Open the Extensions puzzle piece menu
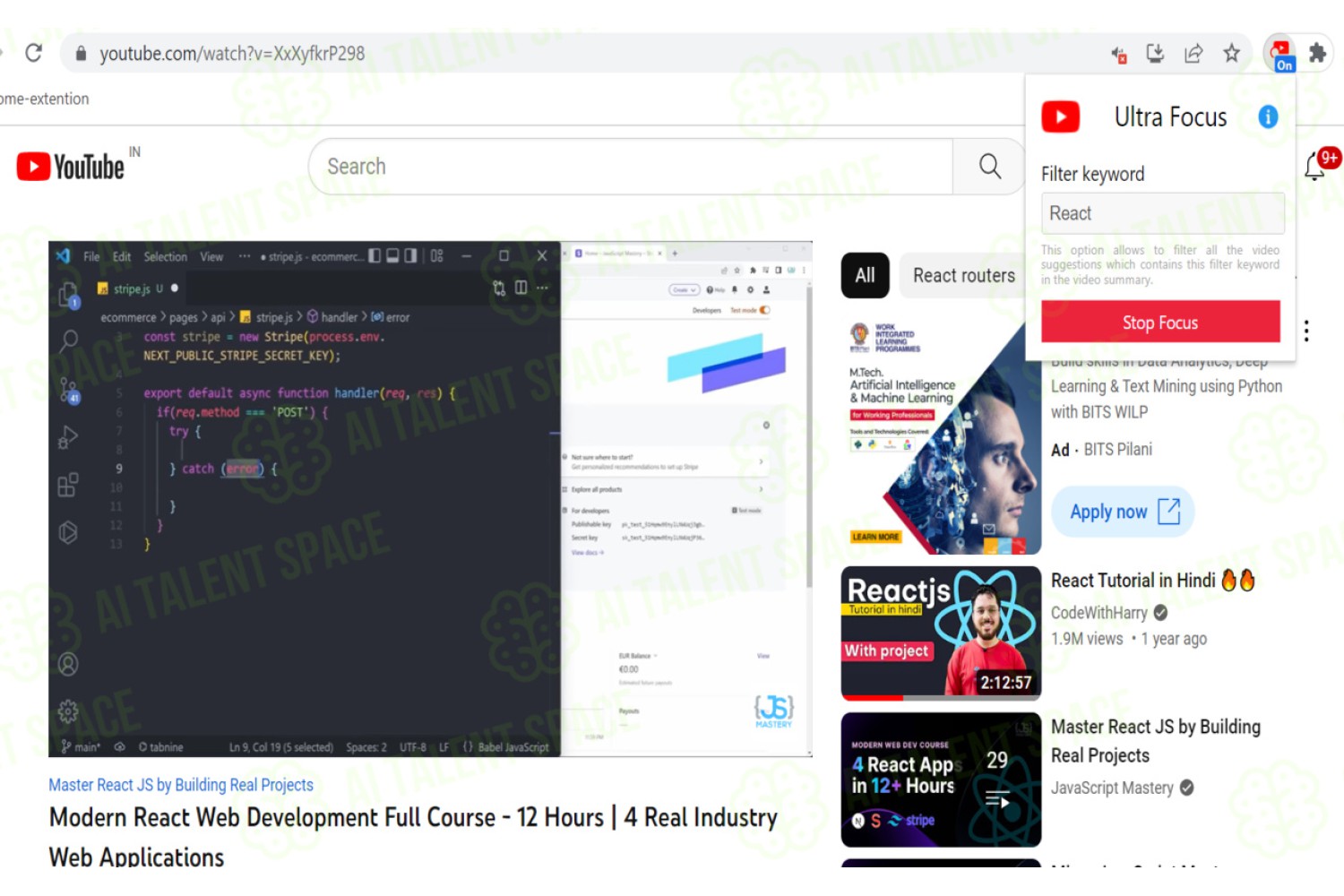 pos(1317,53)
